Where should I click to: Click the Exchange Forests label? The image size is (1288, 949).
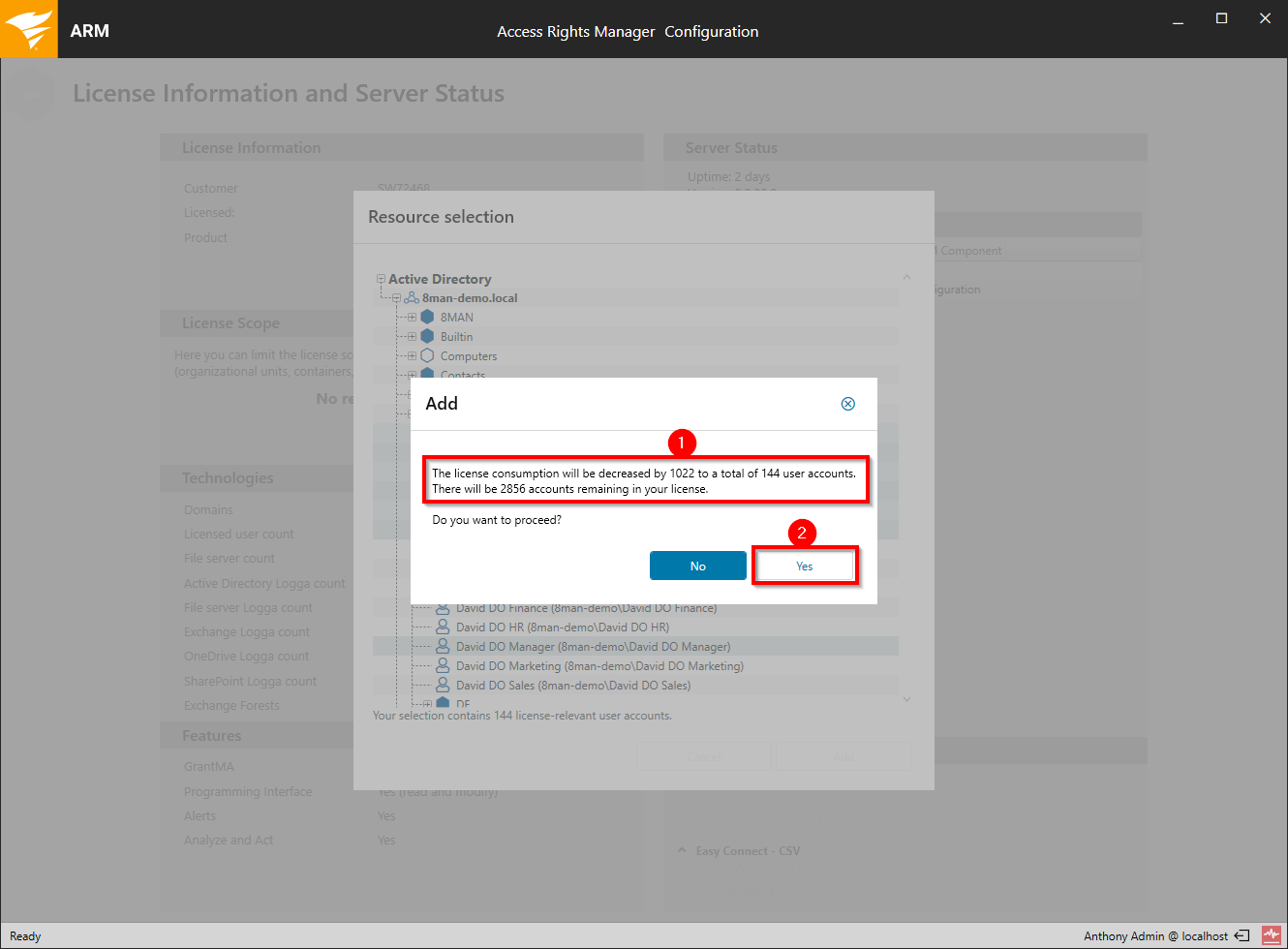tap(231, 706)
